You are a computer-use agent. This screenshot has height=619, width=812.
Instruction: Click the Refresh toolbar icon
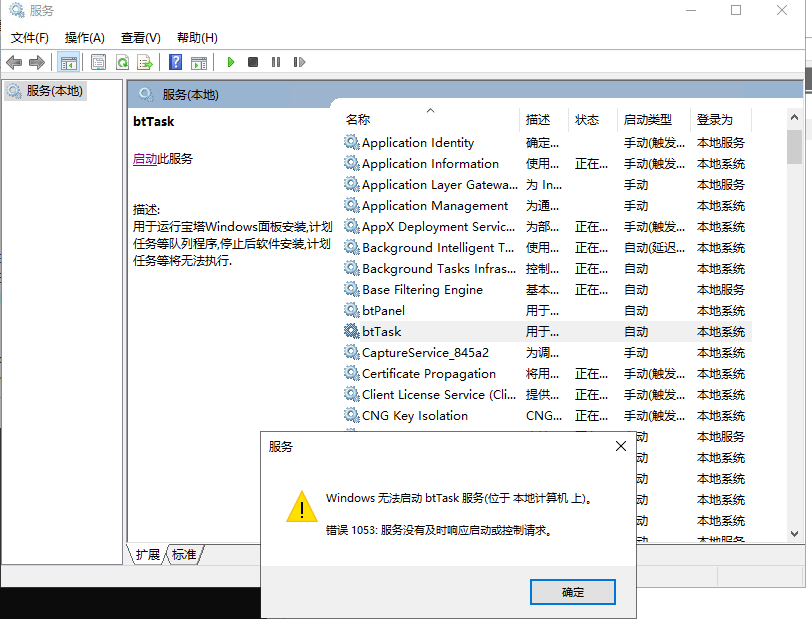pyautogui.click(x=123, y=63)
